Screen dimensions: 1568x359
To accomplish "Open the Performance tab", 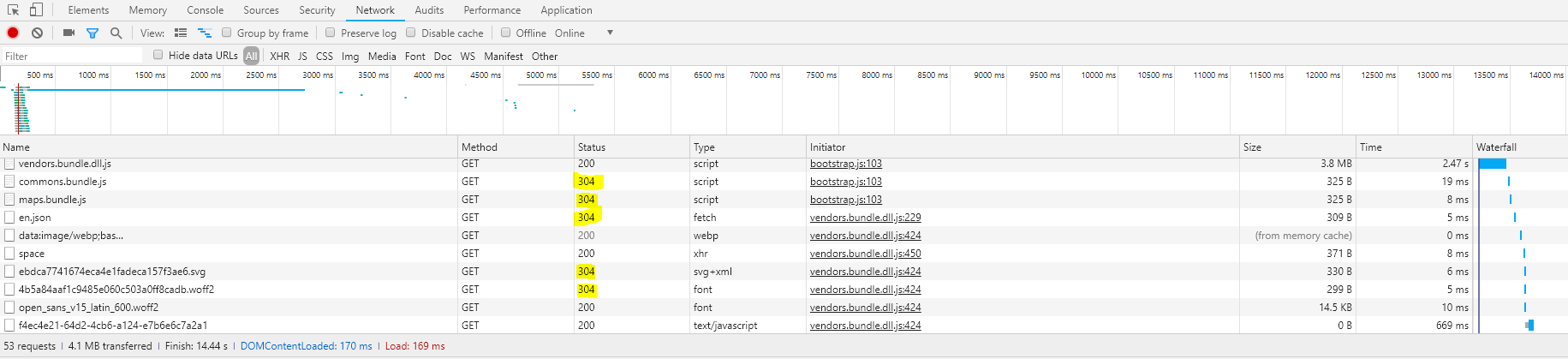I will (492, 10).
